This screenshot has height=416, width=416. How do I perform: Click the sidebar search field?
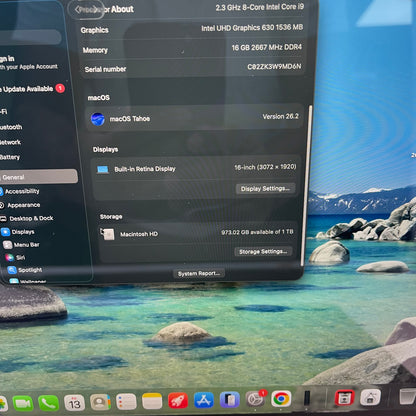[31, 37]
